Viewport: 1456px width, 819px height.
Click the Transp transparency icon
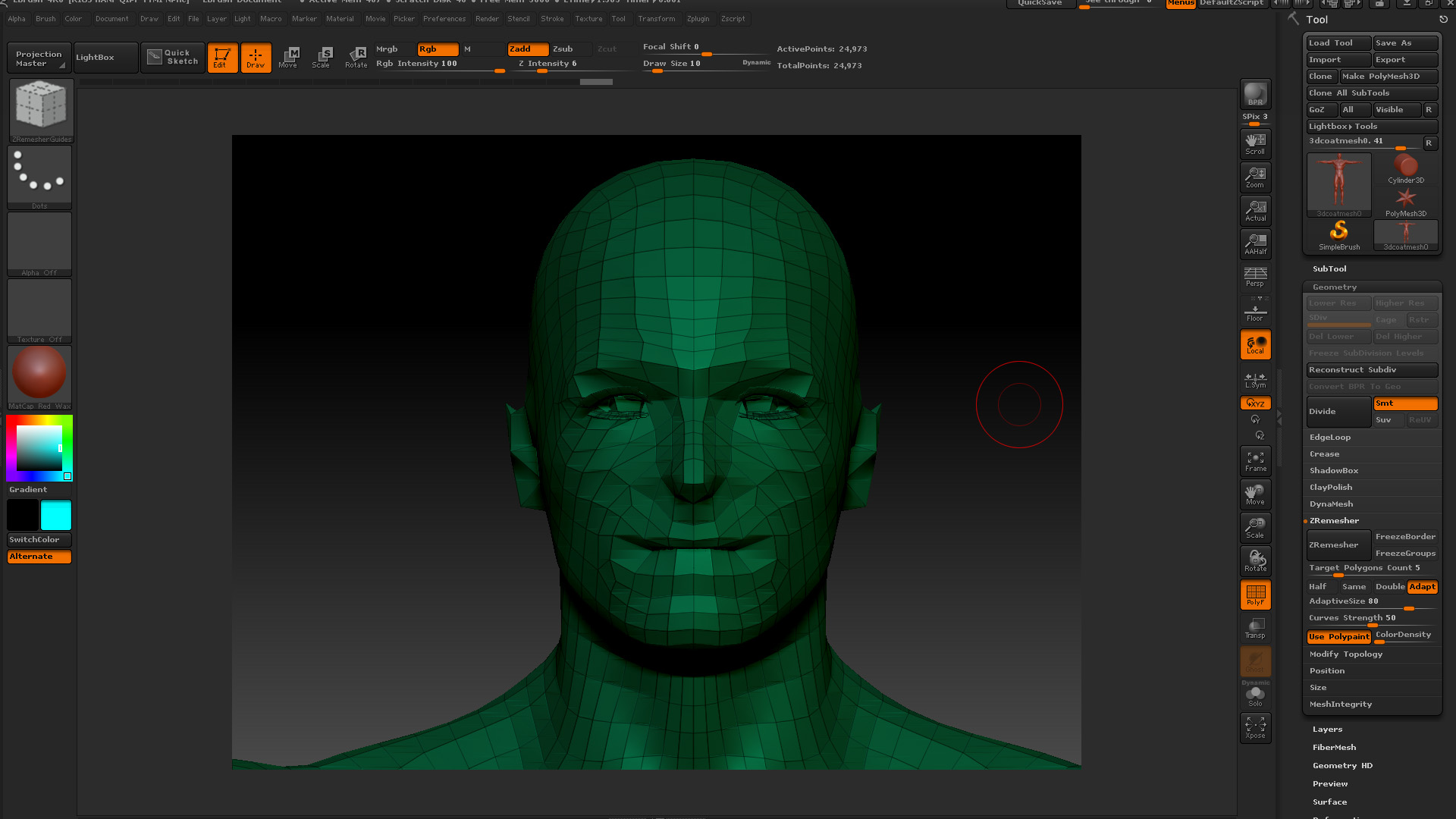(x=1255, y=628)
